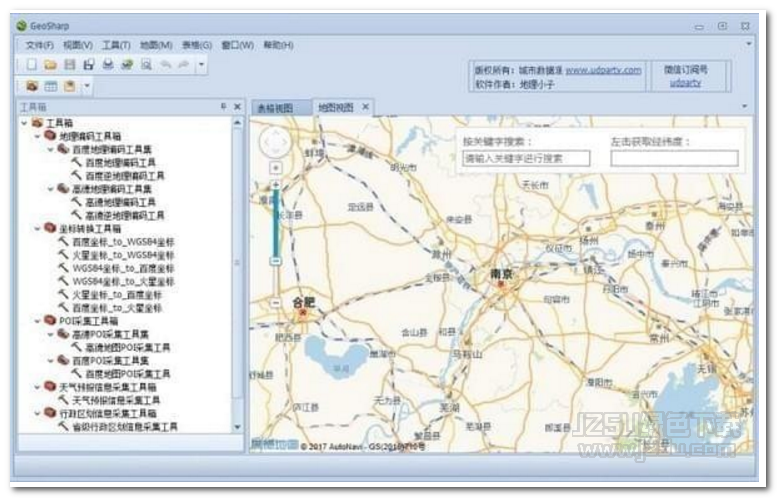
Task: Select the 高德地图POI采集工具 tool
Action: (128, 347)
